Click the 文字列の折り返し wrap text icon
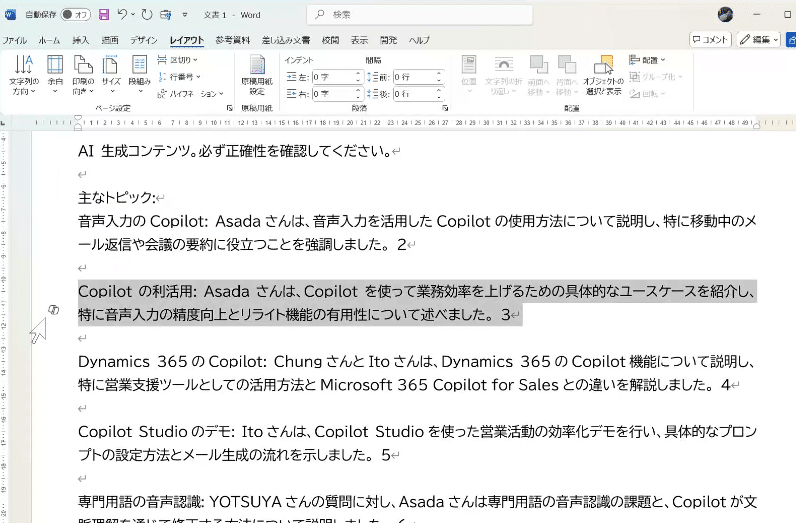796x523 pixels. [503, 75]
